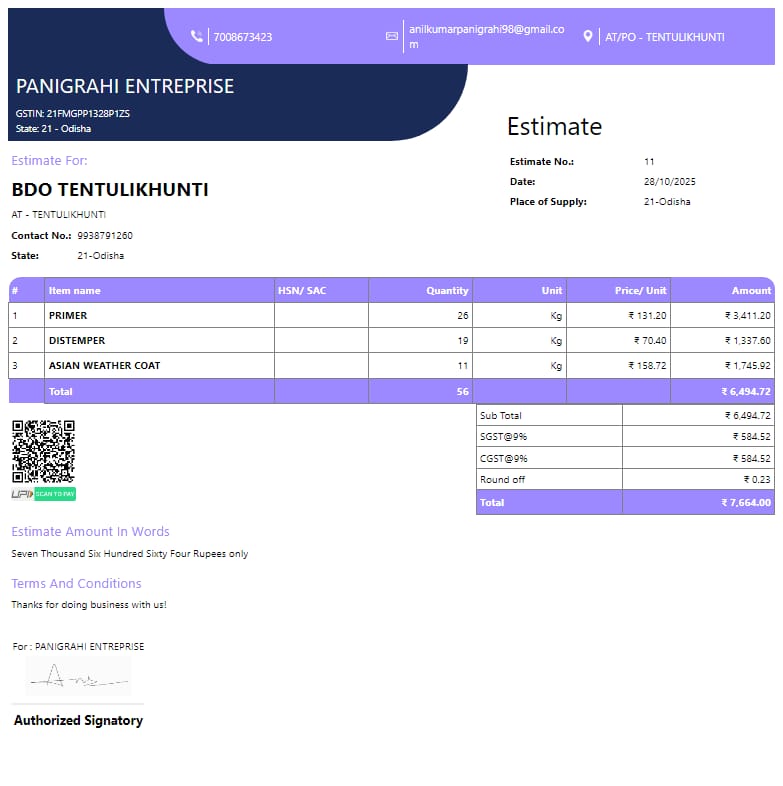Click the PANIGRAHI ENTREPRISE company title
The width and height of the screenshot is (783, 786).
tap(125, 87)
